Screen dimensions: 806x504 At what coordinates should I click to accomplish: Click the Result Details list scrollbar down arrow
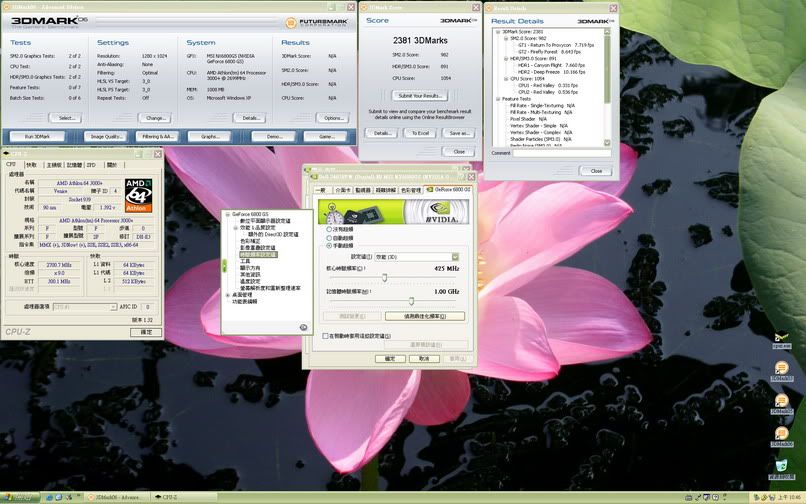[x=607, y=143]
